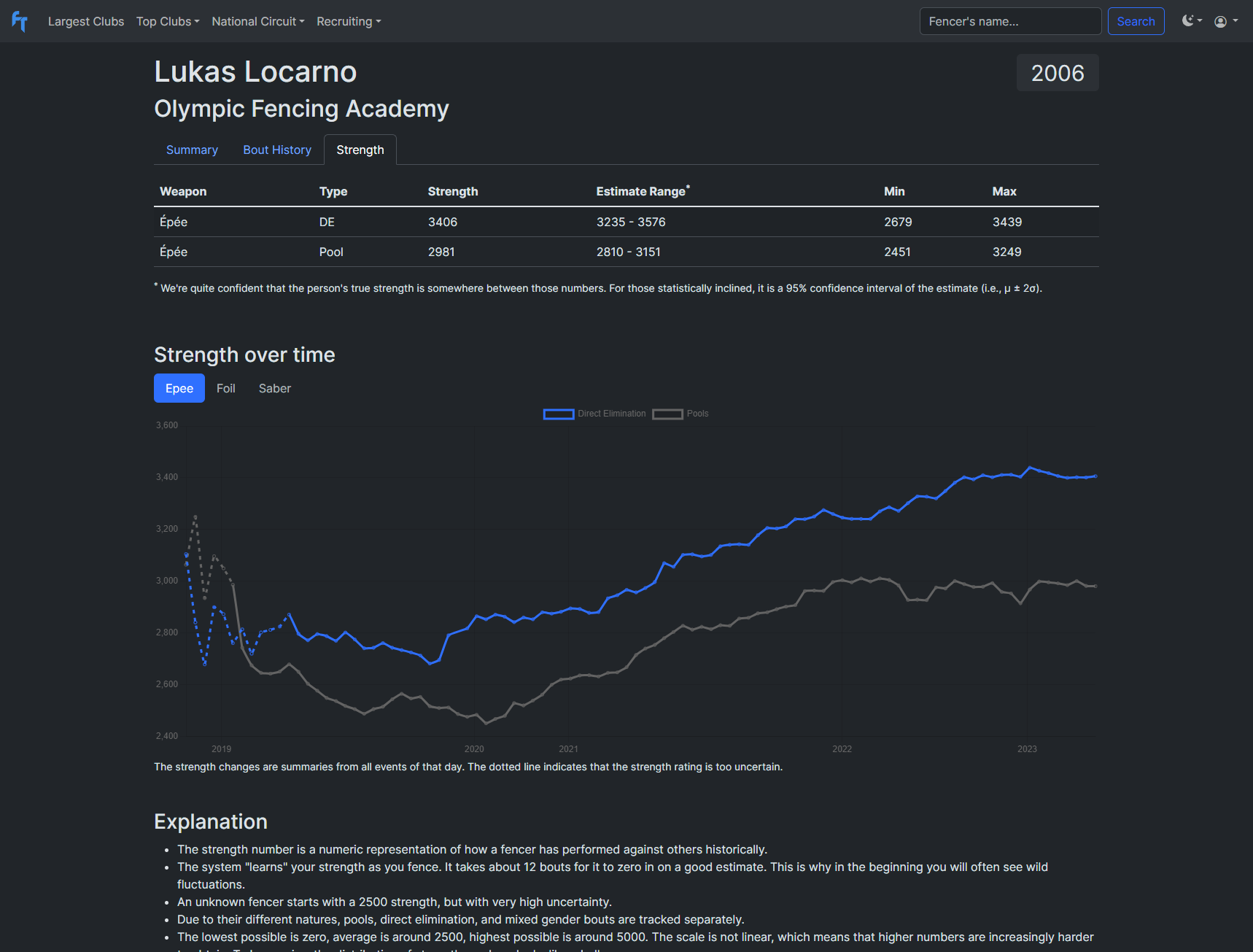The image size is (1253, 952).
Task: Click the FencingTracker logo icon
Action: tap(20, 22)
